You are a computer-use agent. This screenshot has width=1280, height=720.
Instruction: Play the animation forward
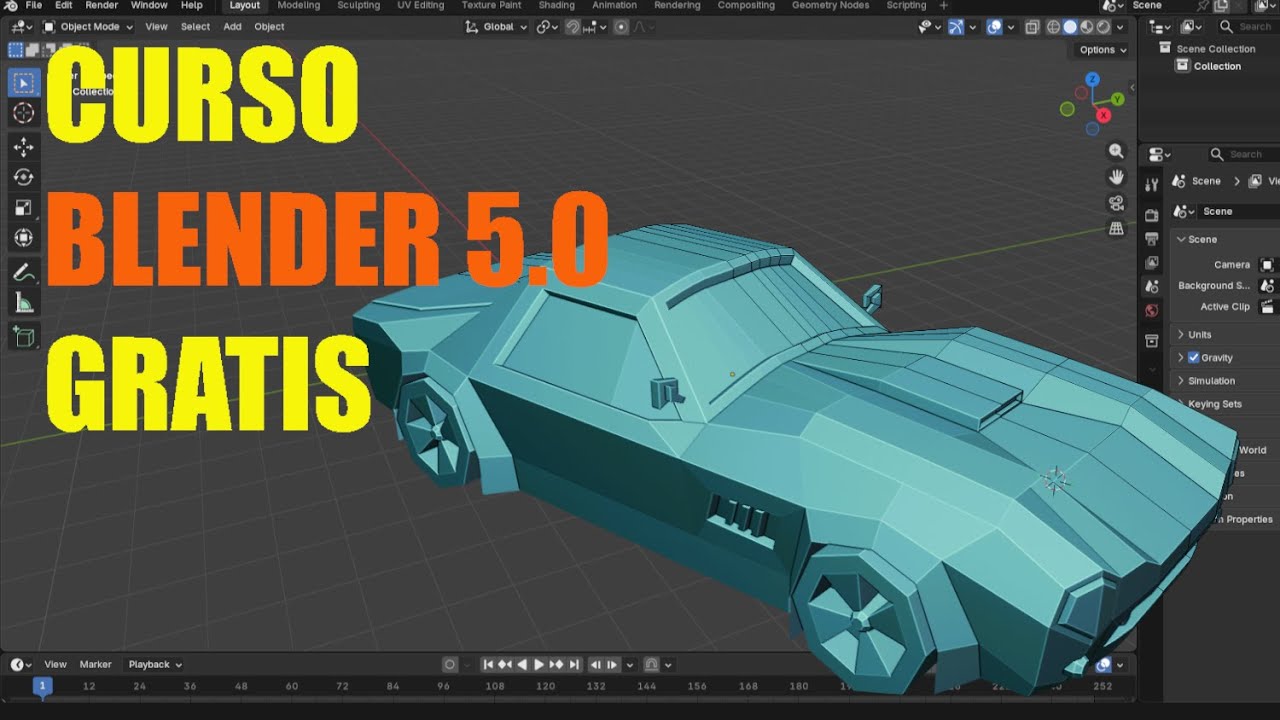click(x=539, y=664)
